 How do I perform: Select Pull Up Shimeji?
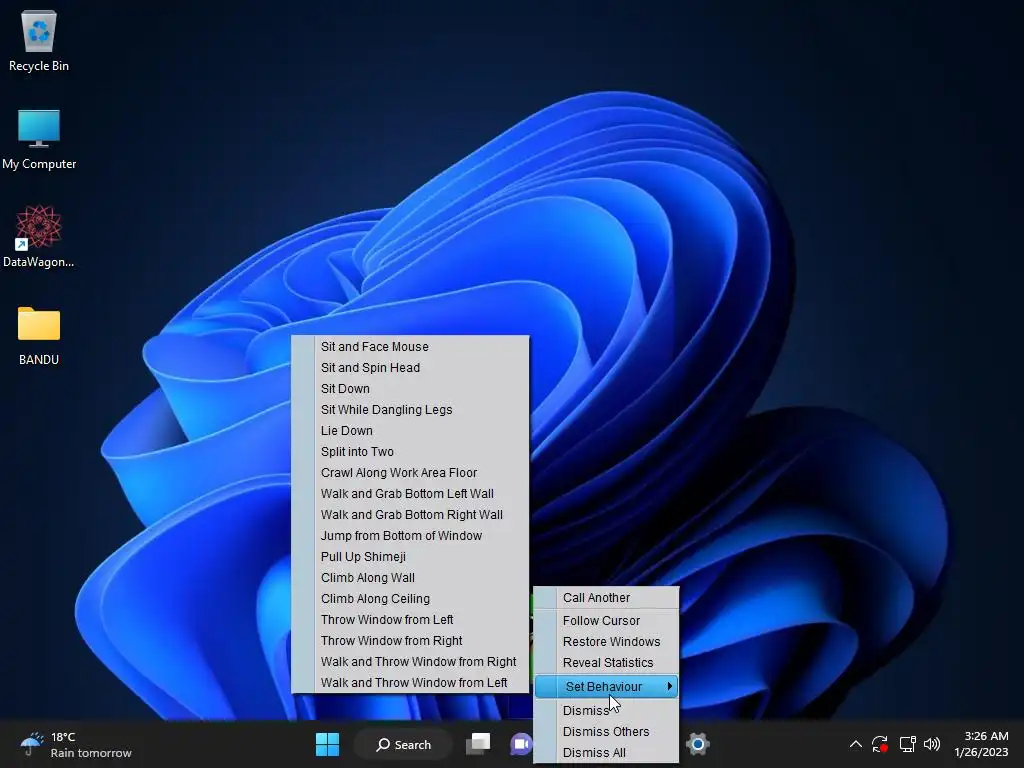coord(410,556)
